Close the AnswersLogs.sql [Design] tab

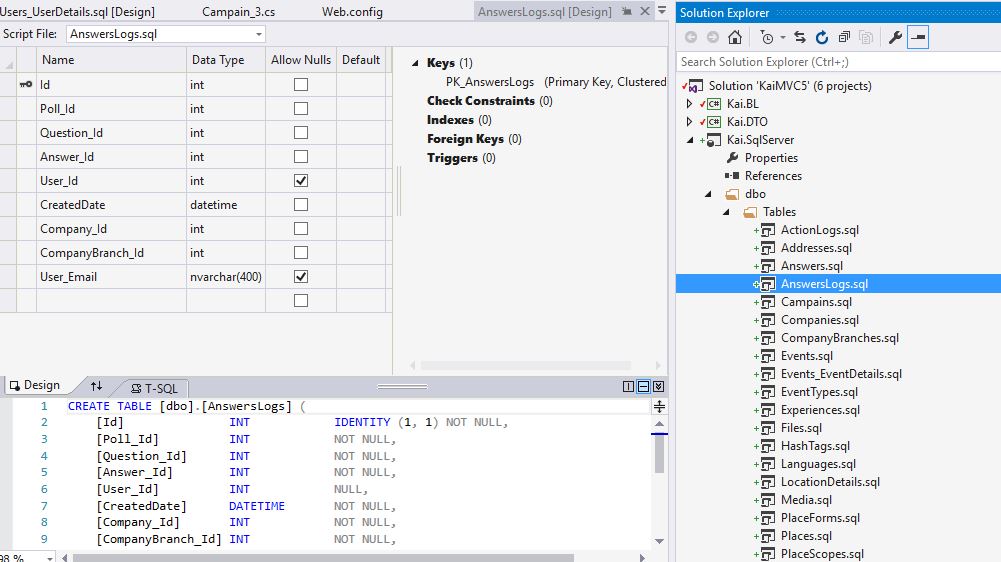click(645, 11)
